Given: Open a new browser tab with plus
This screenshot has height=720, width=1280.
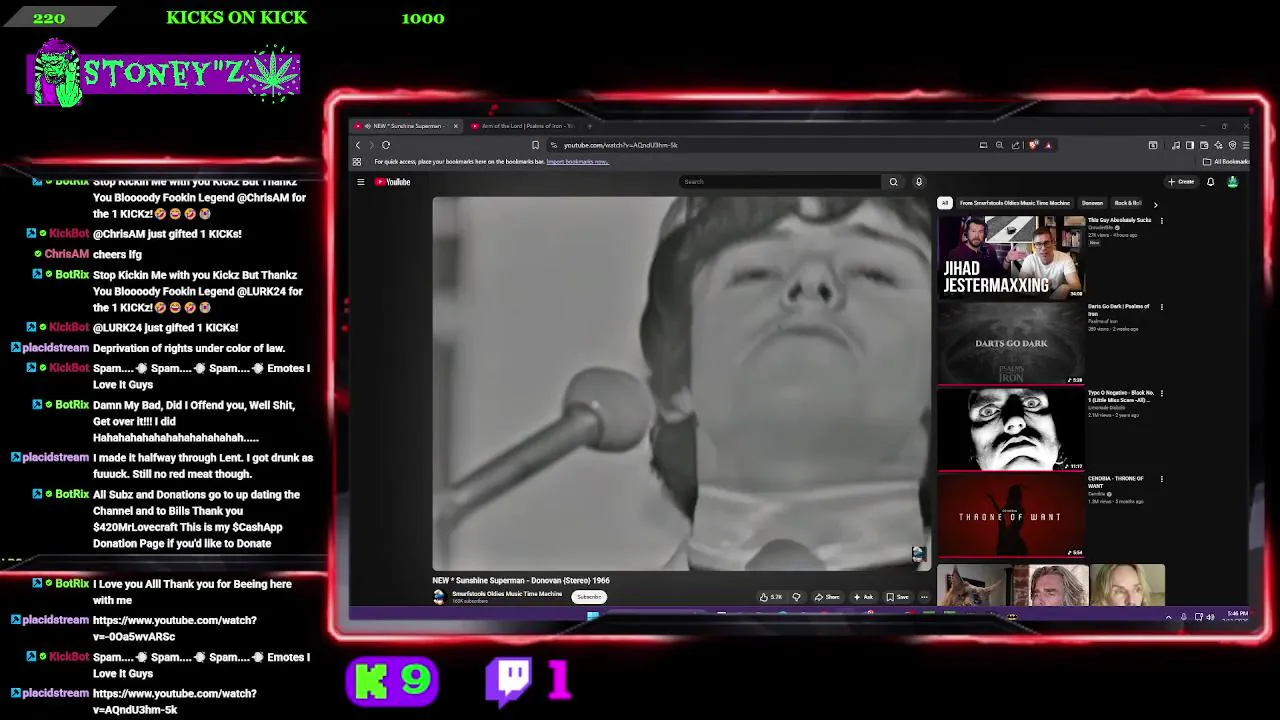Looking at the screenshot, I should click(589, 126).
